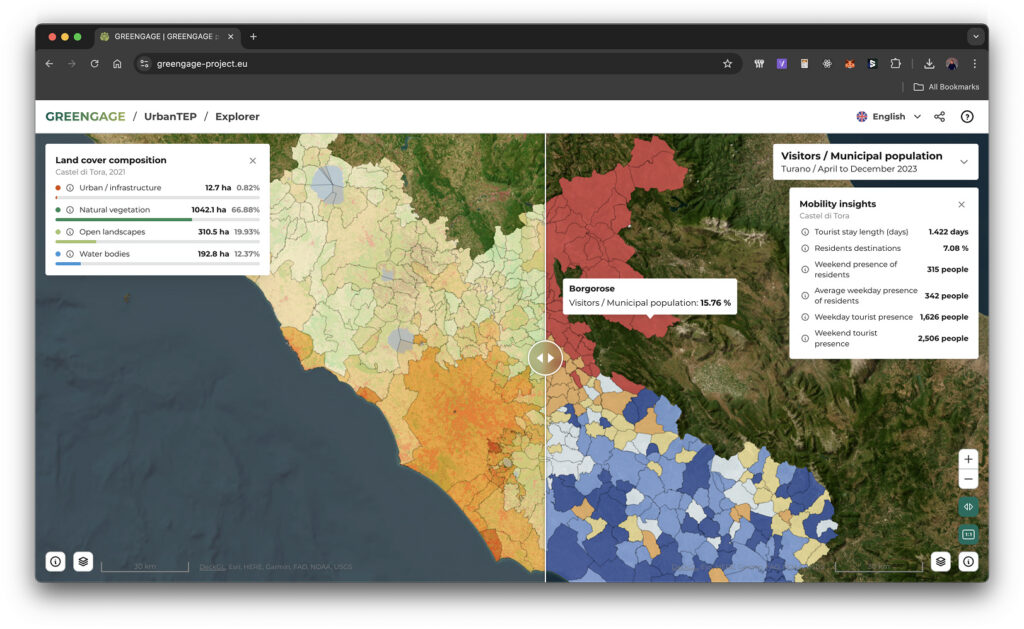This screenshot has width=1024, height=629.
Task: Click the layers icon near bottom right
Action: click(x=939, y=561)
